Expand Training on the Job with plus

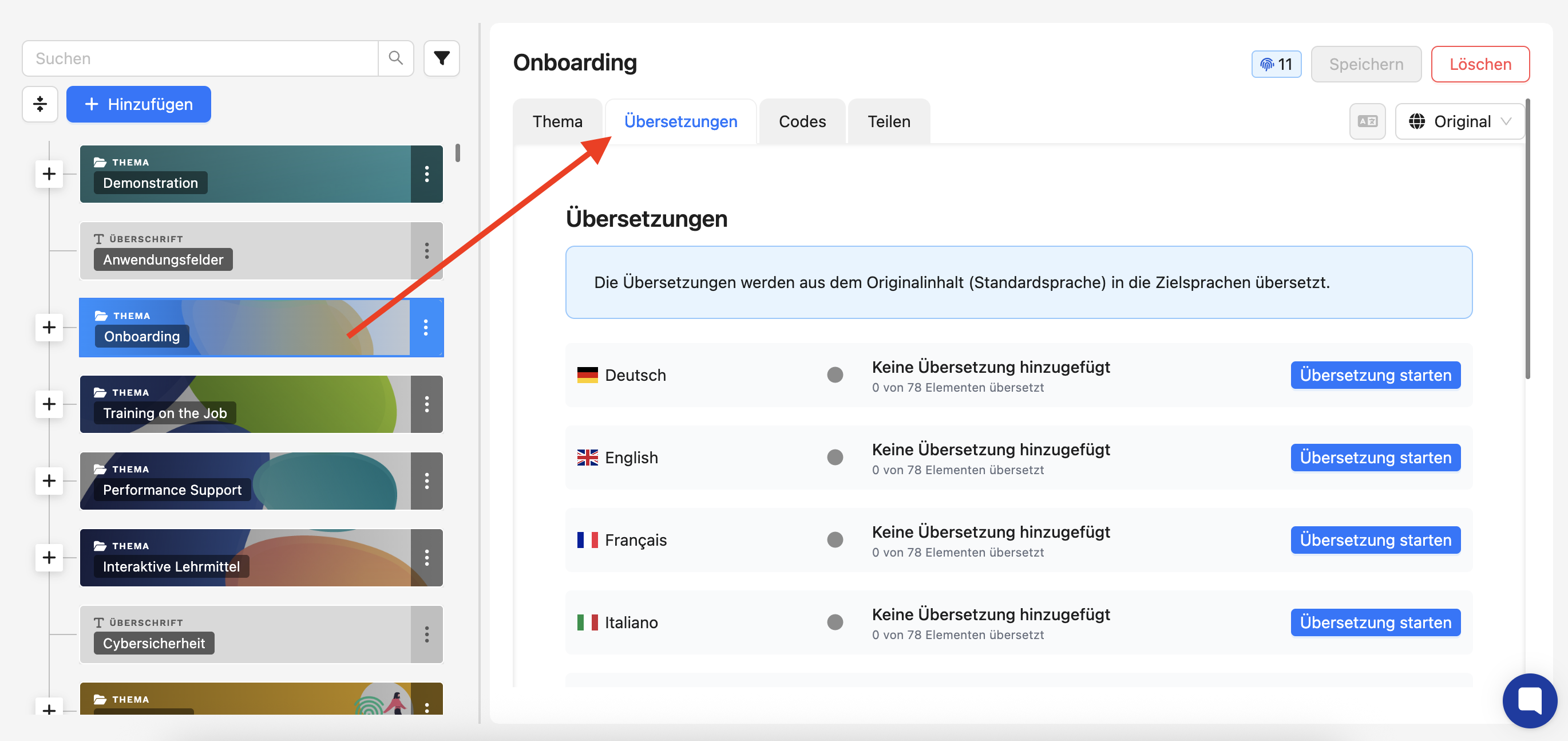(49, 404)
